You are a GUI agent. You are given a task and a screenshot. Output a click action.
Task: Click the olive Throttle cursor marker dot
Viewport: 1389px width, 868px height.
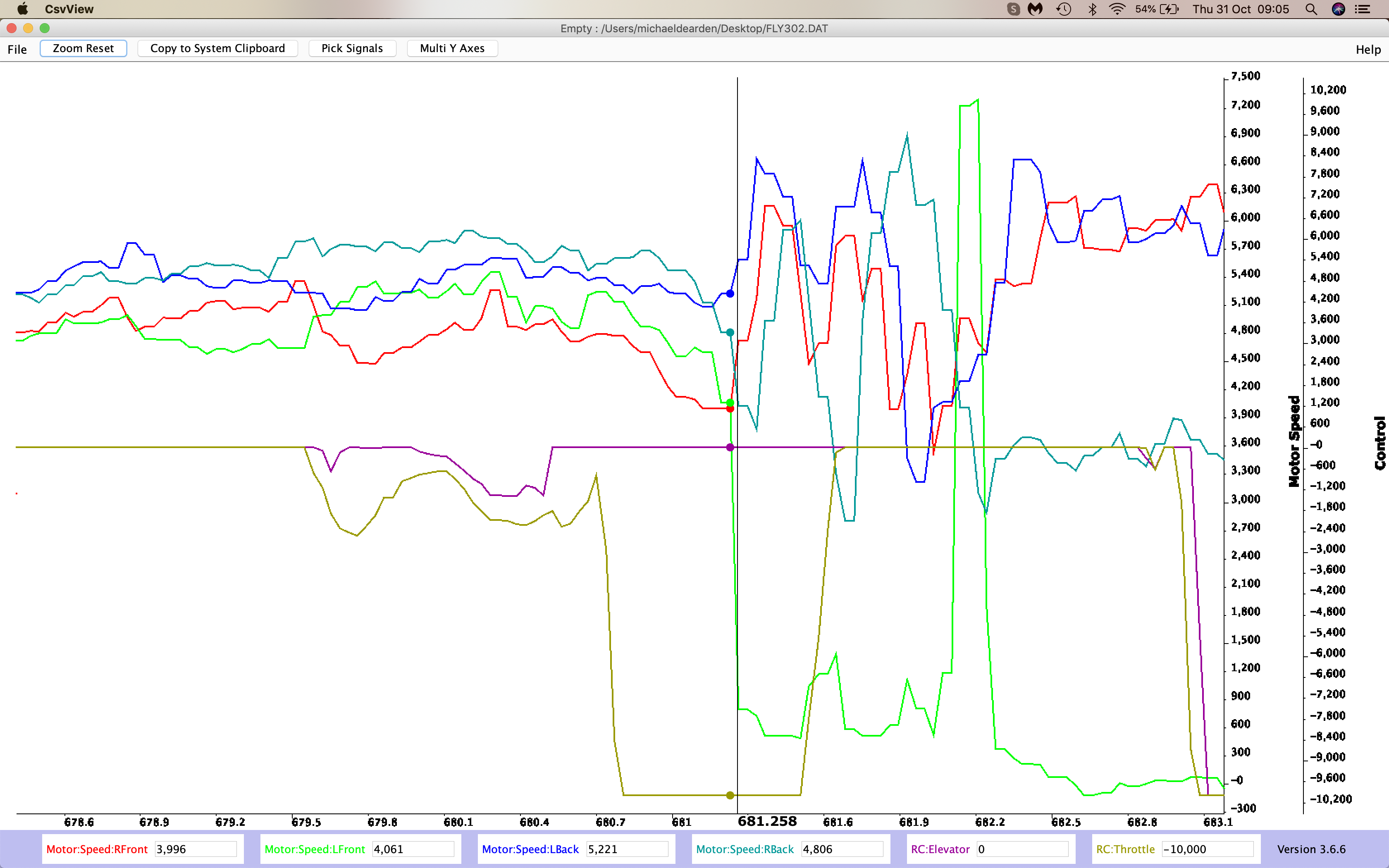click(730, 795)
